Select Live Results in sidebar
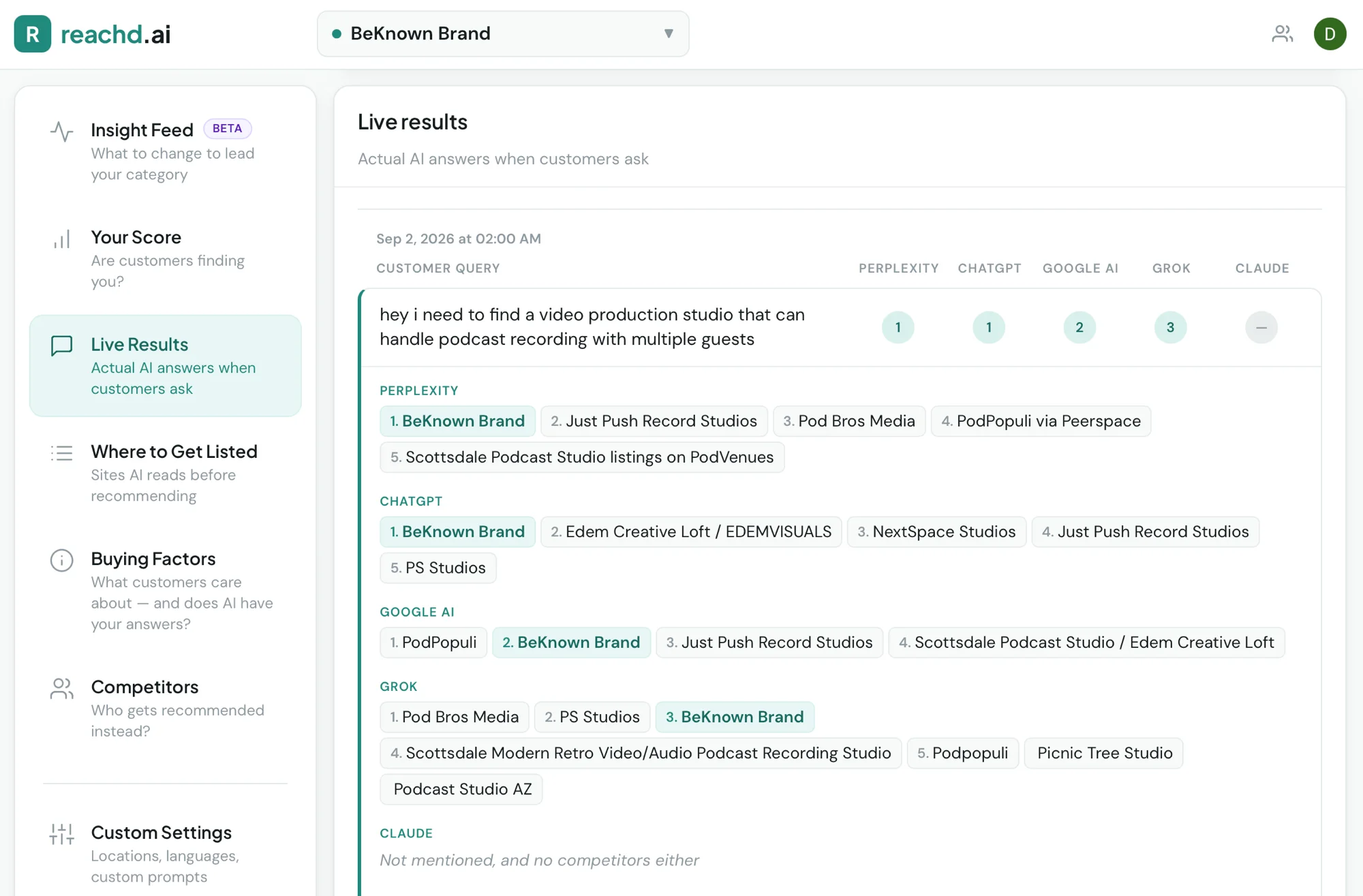 pos(166,365)
